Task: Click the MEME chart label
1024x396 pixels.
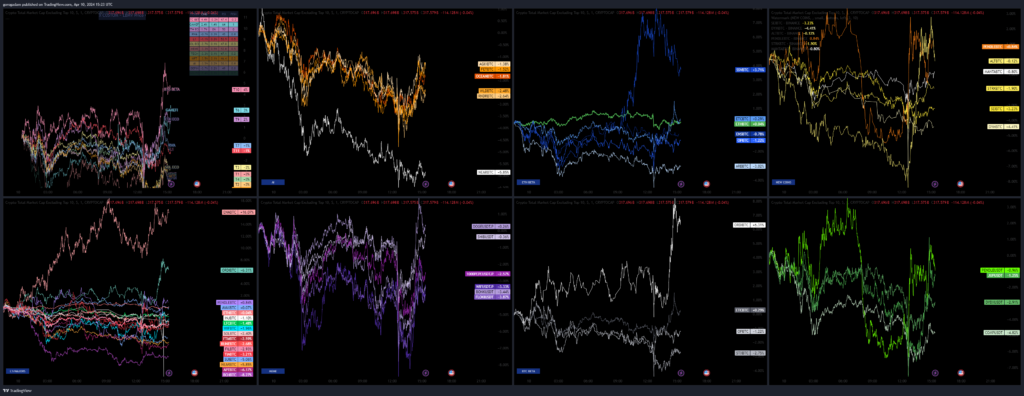Action: tap(272, 371)
